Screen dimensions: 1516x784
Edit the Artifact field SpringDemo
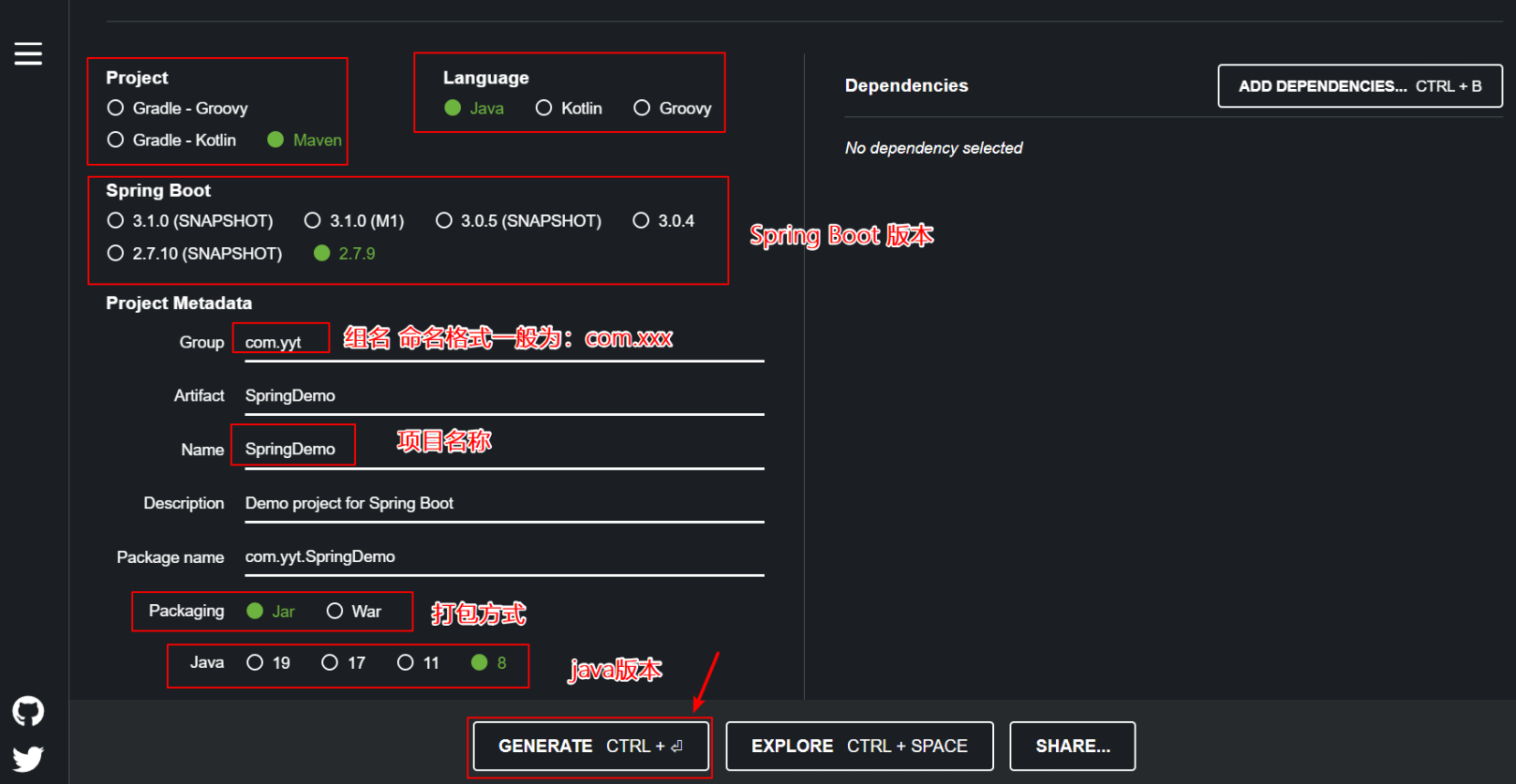pos(504,396)
